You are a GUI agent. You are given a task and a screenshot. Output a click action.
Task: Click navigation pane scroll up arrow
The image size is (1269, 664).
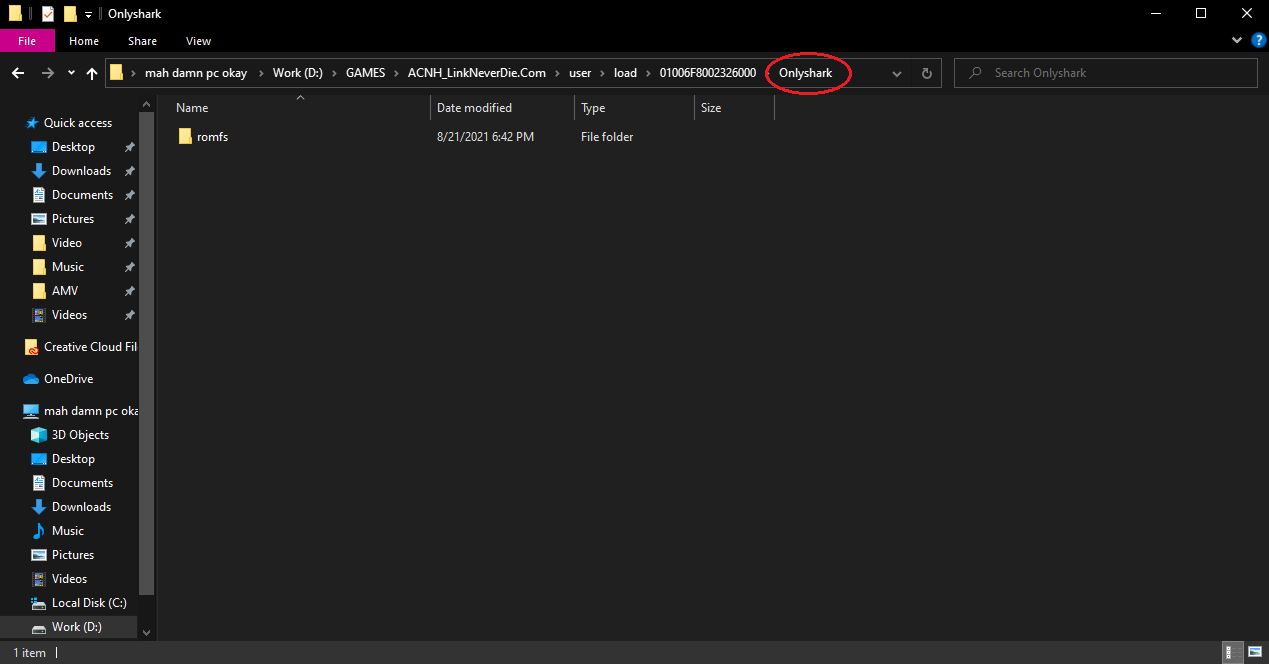[147, 104]
